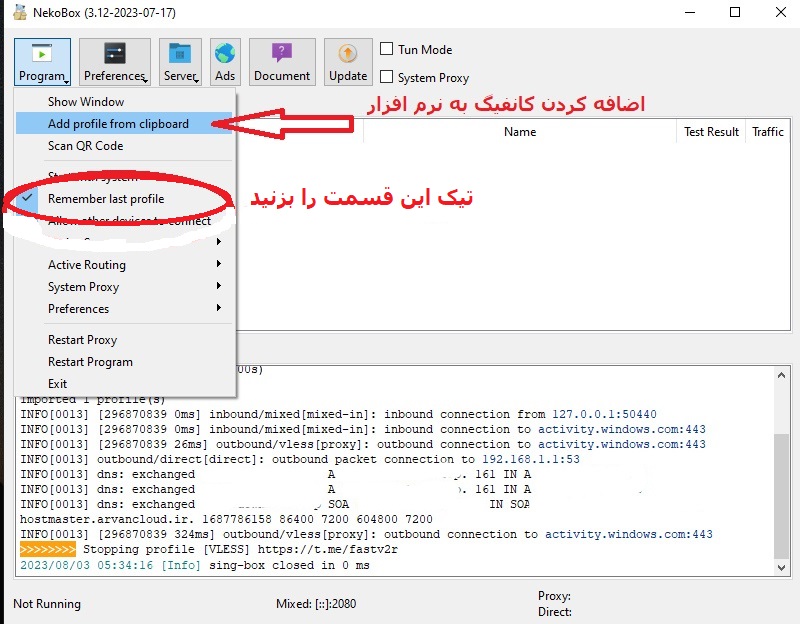Screen dimensions: 800x624
Task: Click the NekoBox title bar icon
Action: click(22, 13)
